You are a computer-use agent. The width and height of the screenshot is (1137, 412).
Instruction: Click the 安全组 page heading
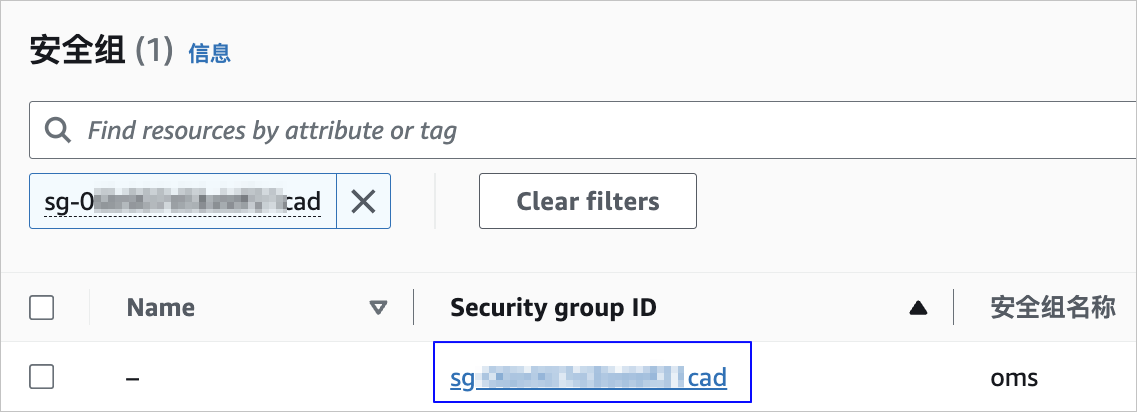pos(78,52)
